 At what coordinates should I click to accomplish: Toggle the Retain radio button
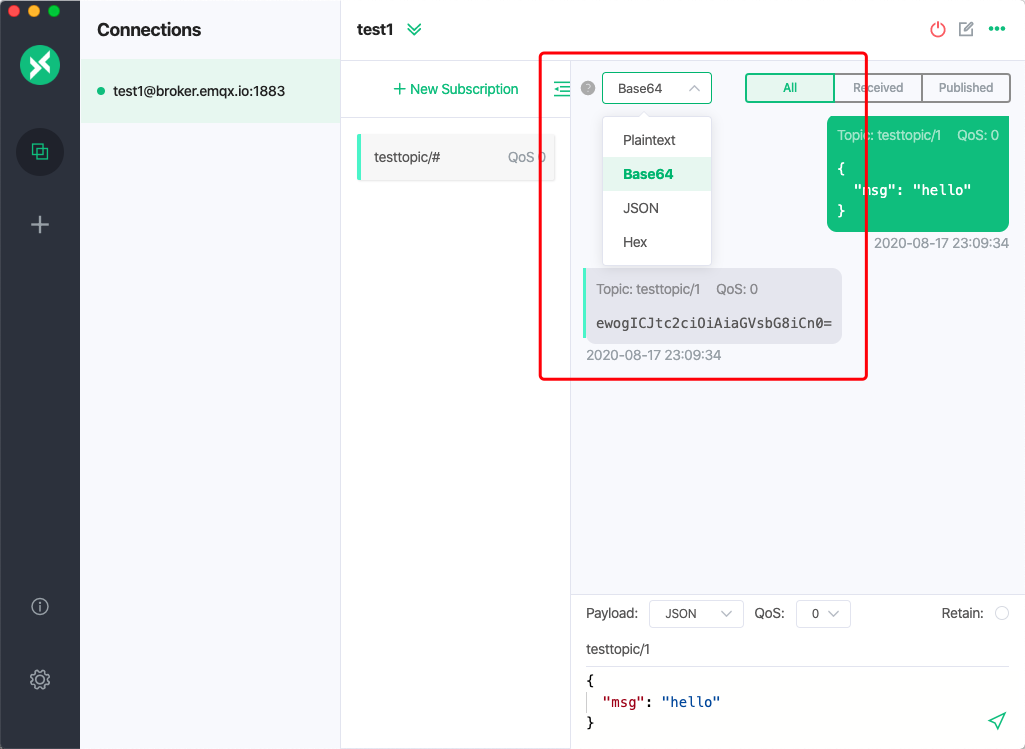[x=1001, y=613]
